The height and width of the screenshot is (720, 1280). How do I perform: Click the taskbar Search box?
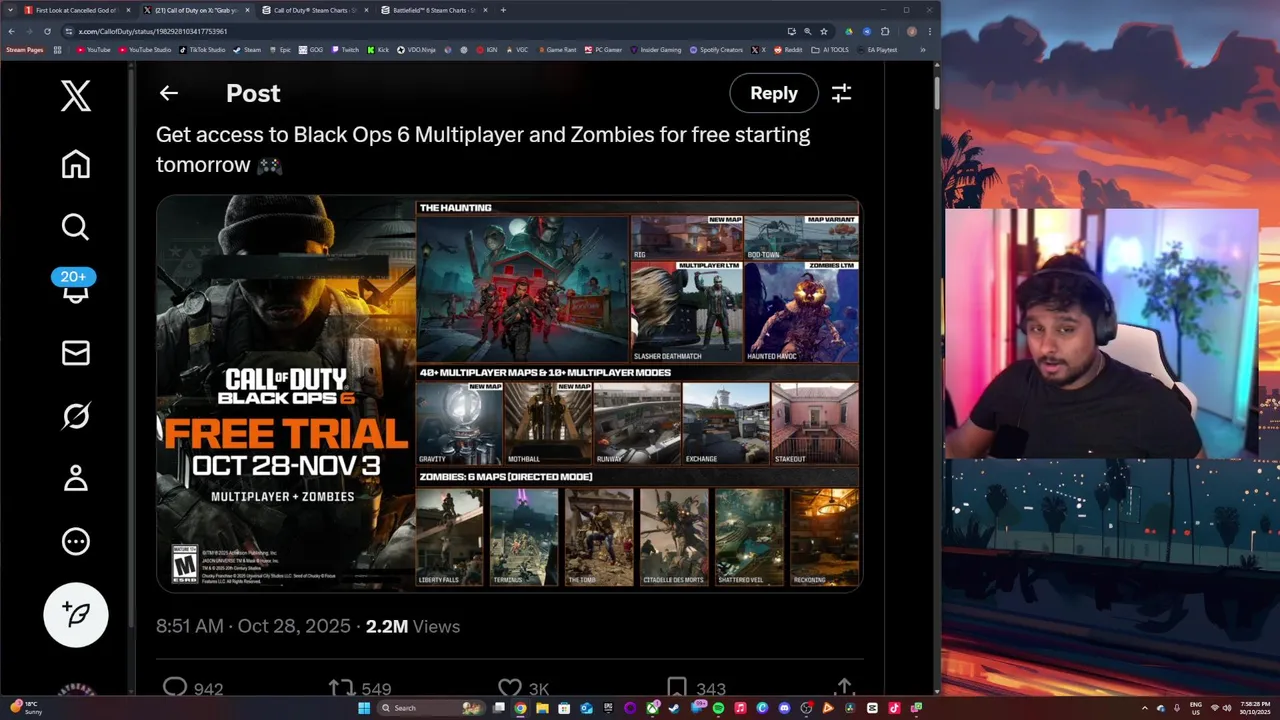pos(432,708)
